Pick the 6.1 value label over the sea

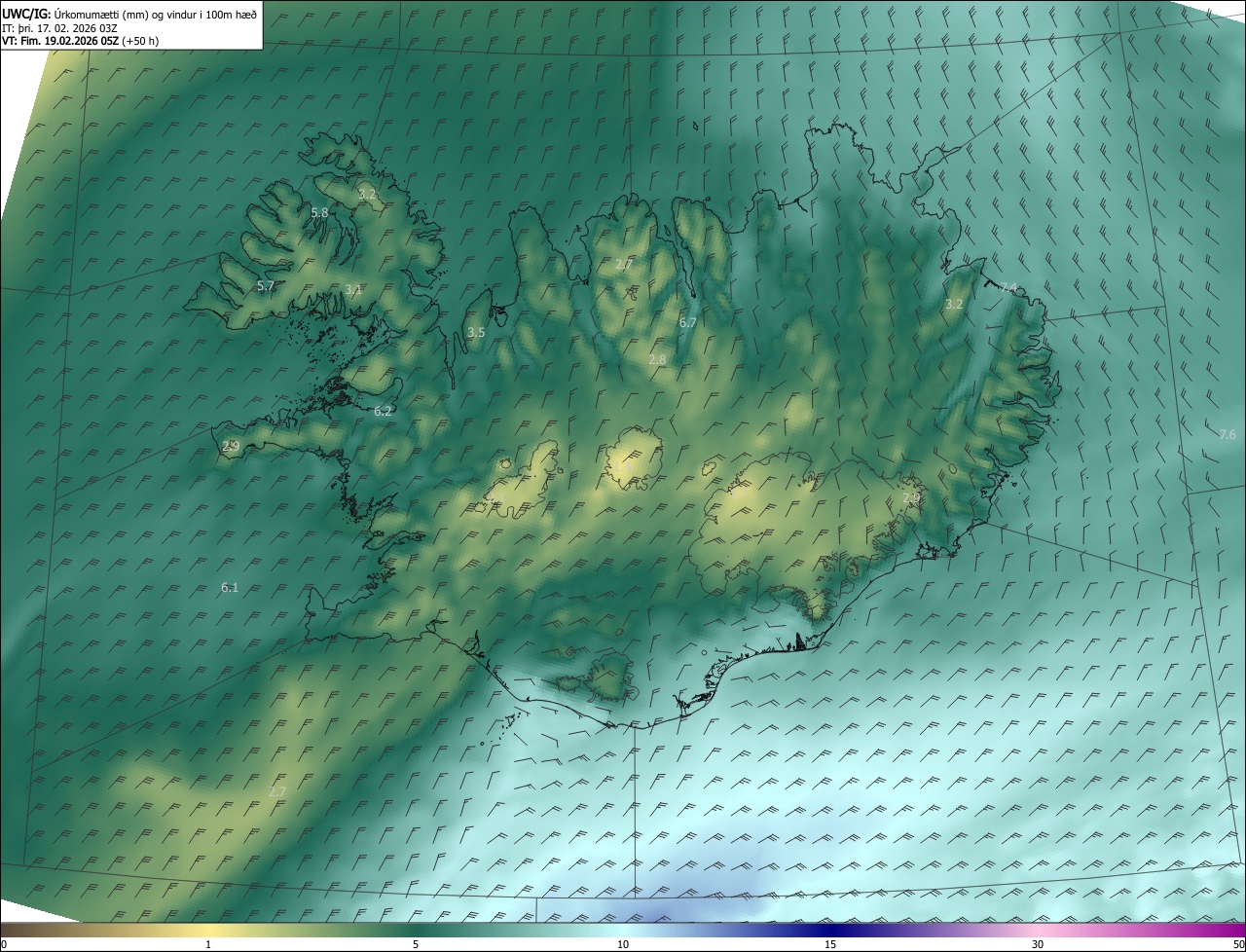(x=230, y=587)
